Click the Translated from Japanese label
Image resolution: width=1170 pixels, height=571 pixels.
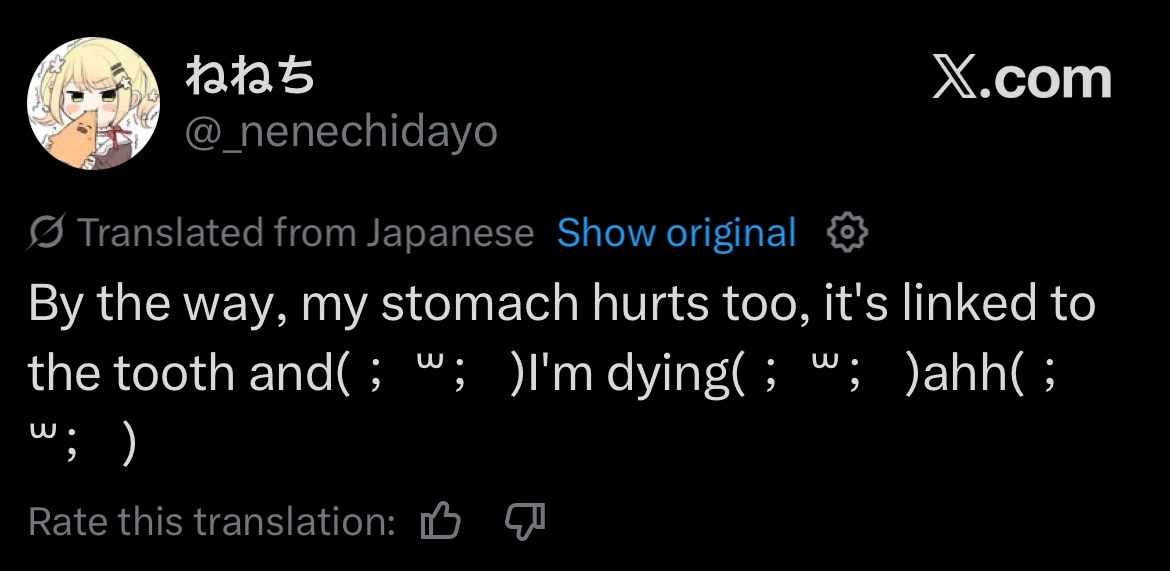point(305,233)
